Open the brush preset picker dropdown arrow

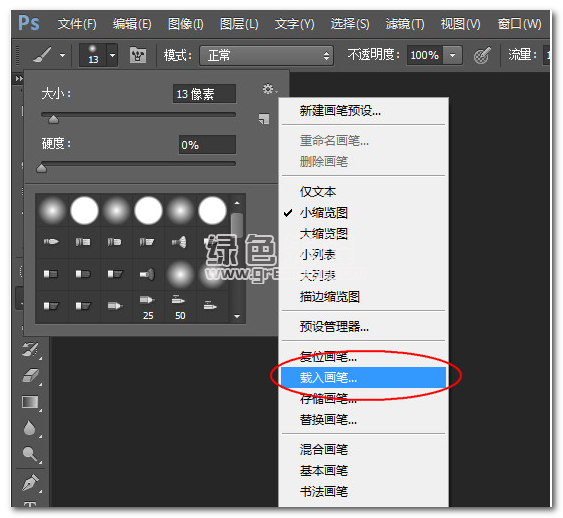pos(112,55)
